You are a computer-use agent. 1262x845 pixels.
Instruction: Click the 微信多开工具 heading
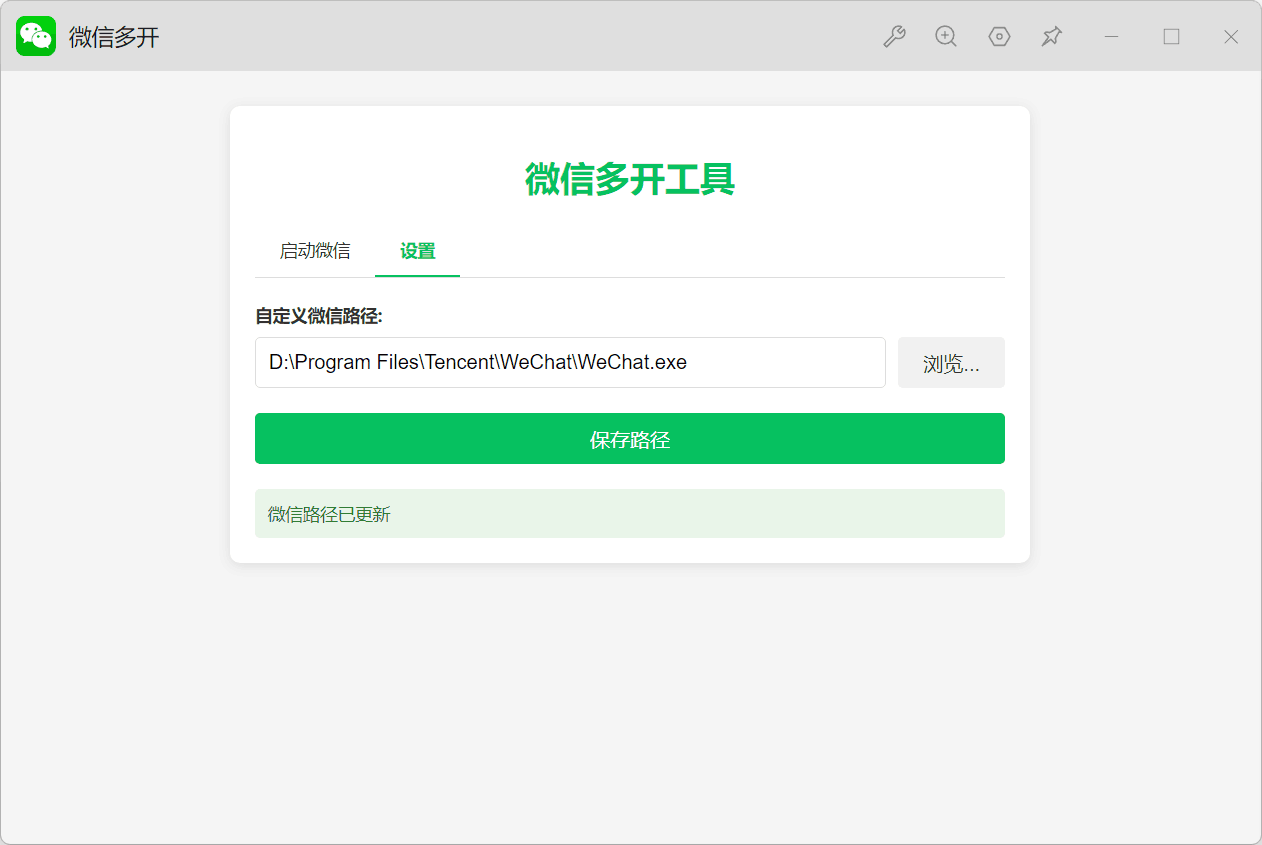[630, 179]
